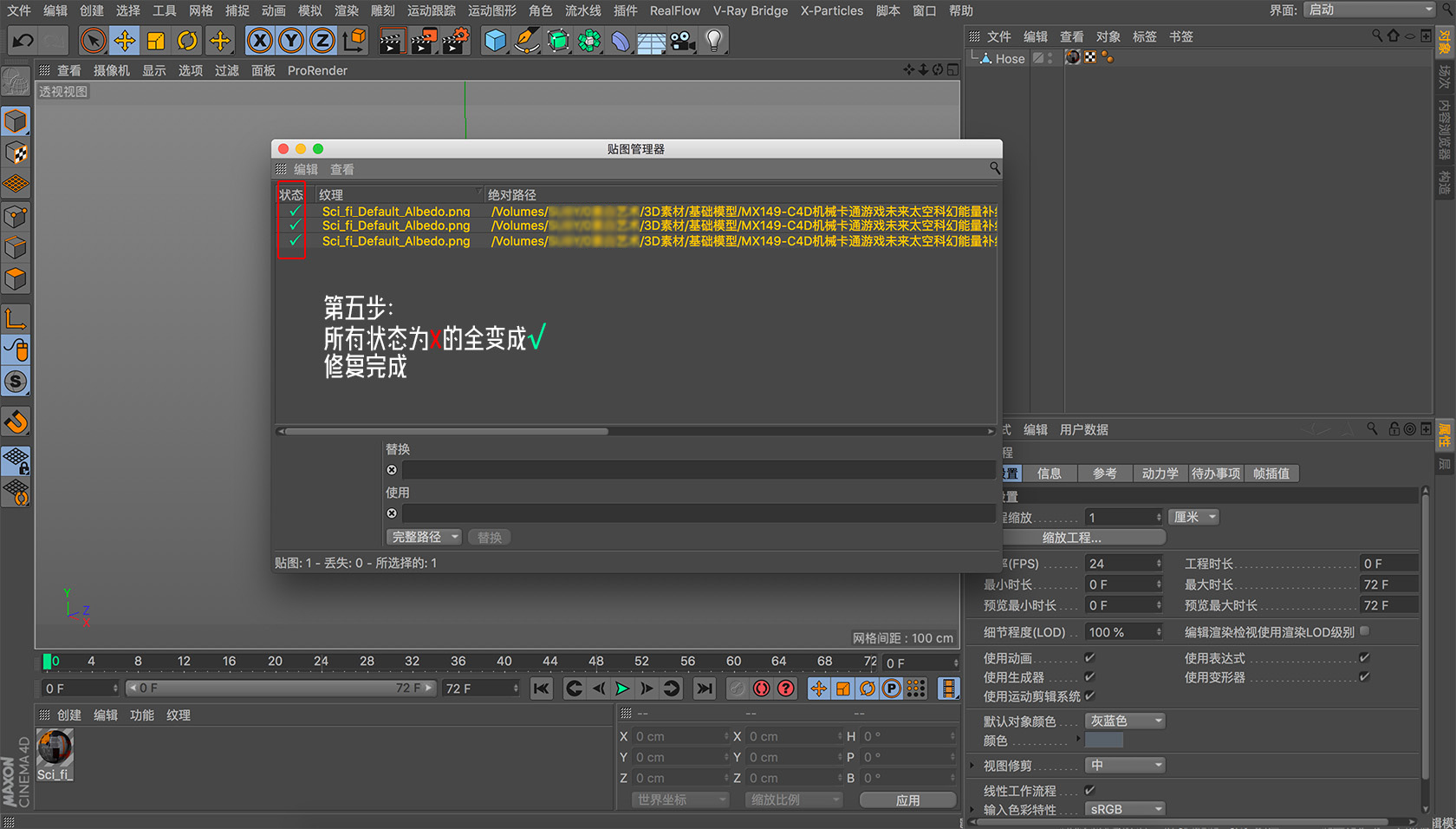Click the Autokeying button

761,689
